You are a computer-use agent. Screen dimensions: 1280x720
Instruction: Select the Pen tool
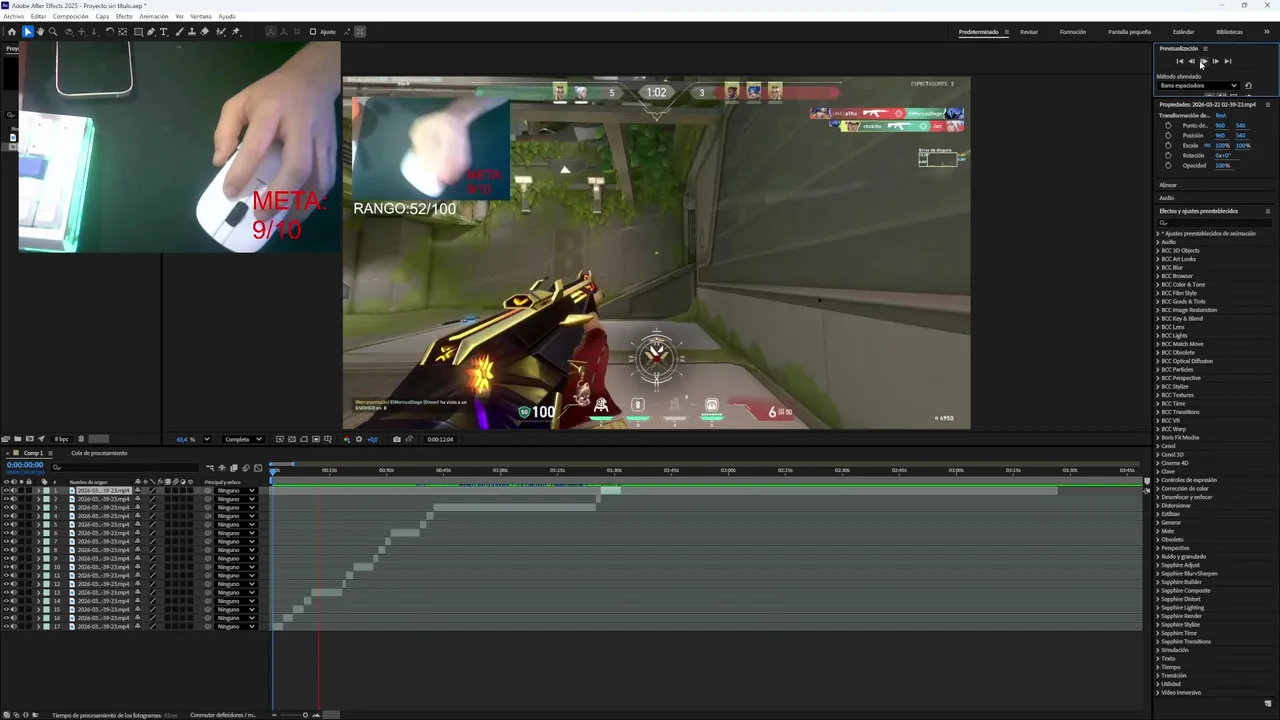coord(151,32)
